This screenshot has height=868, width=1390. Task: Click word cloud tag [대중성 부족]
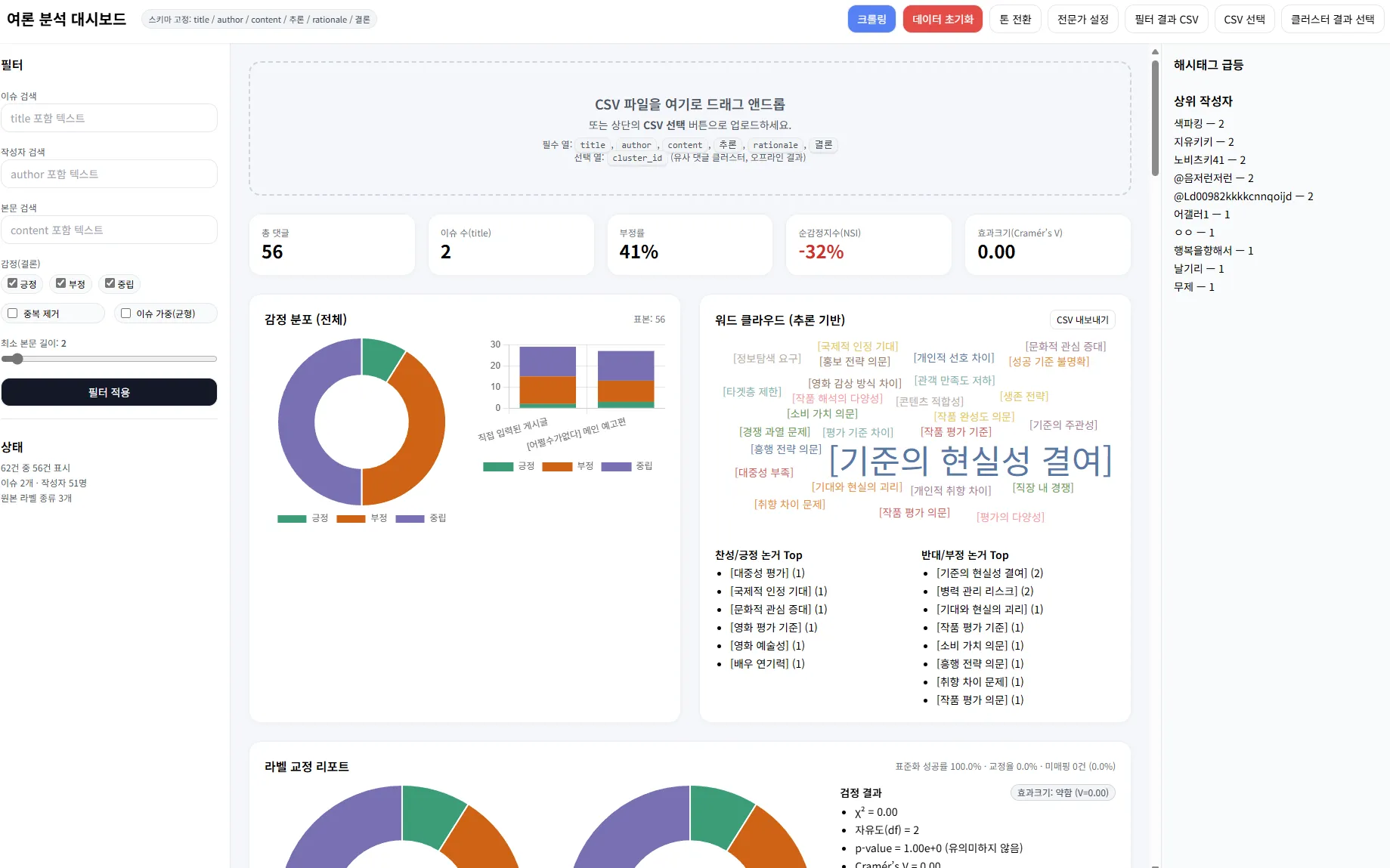tap(764, 472)
